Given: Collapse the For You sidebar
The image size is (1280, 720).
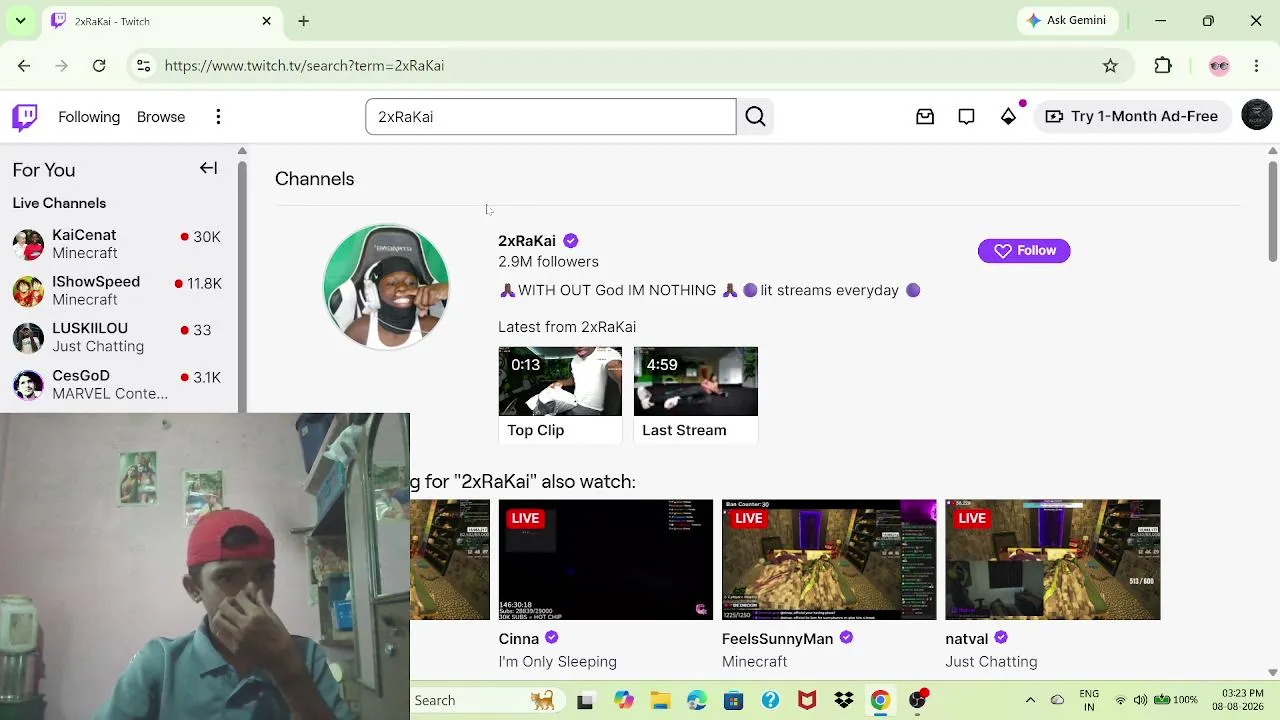Looking at the screenshot, I should [x=208, y=168].
